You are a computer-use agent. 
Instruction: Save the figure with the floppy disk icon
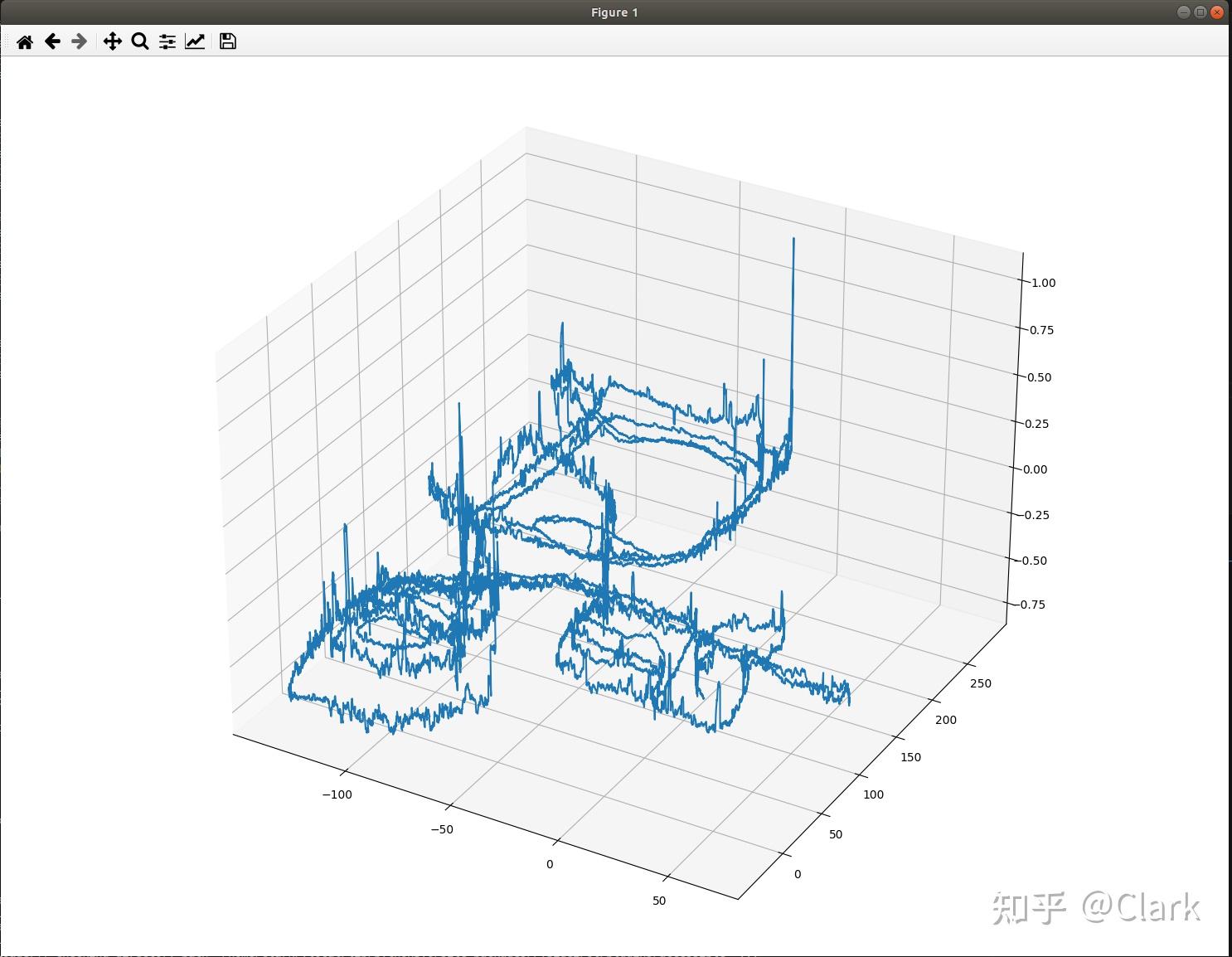pyautogui.click(x=228, y=41)
